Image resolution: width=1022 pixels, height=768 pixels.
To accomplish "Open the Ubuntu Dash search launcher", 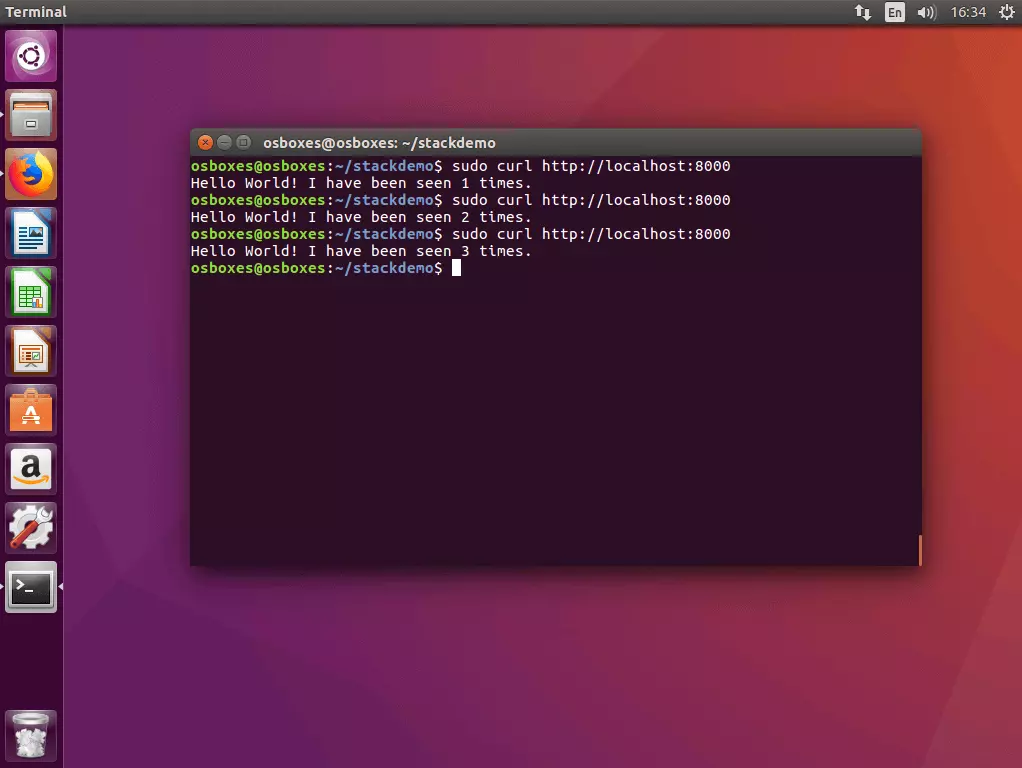I will [31, 56].
